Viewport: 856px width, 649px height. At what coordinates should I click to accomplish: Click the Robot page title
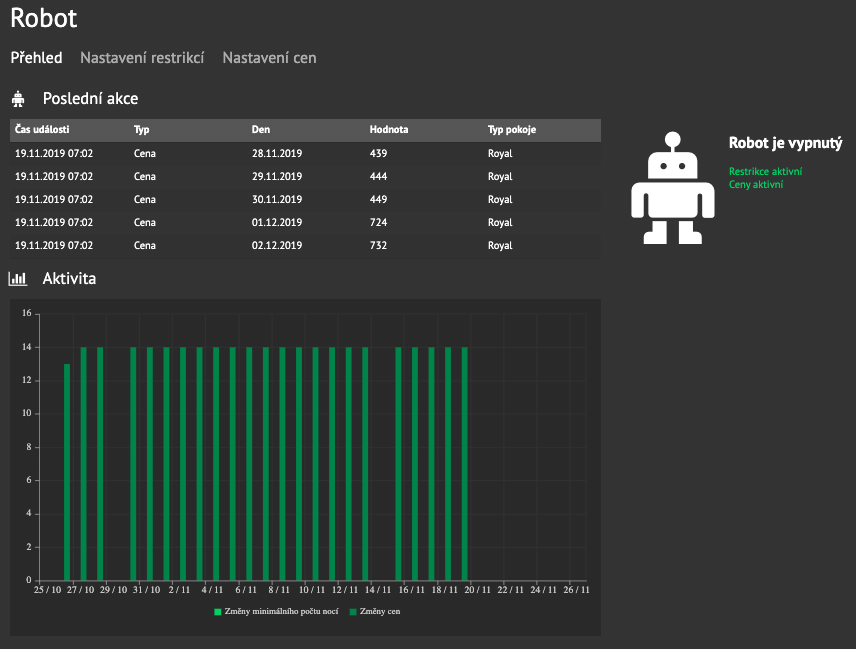[44, 18]
